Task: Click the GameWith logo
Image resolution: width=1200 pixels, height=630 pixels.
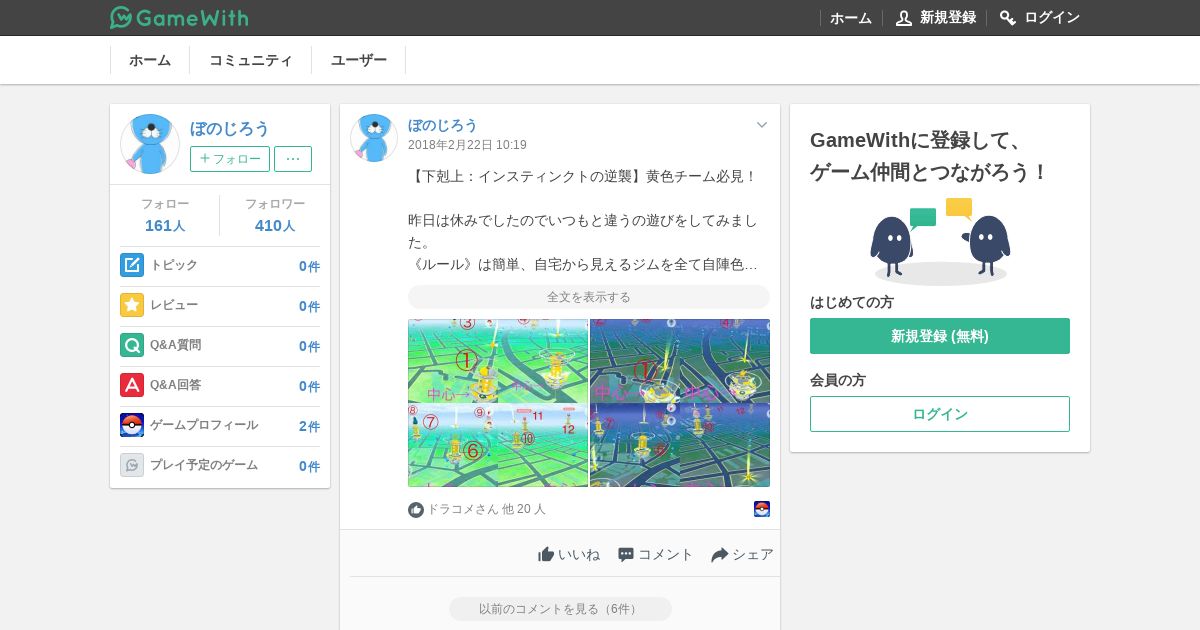Action: click(x=179, y=17)
